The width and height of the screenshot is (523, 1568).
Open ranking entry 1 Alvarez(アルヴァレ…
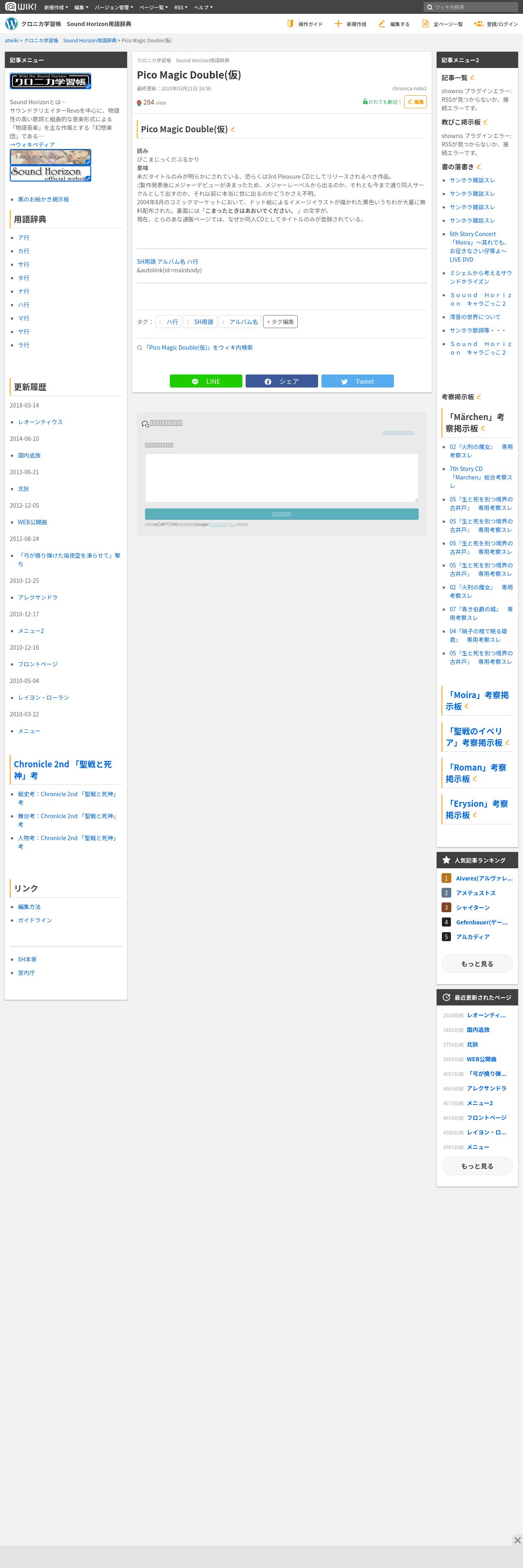[x=484, y=878]
